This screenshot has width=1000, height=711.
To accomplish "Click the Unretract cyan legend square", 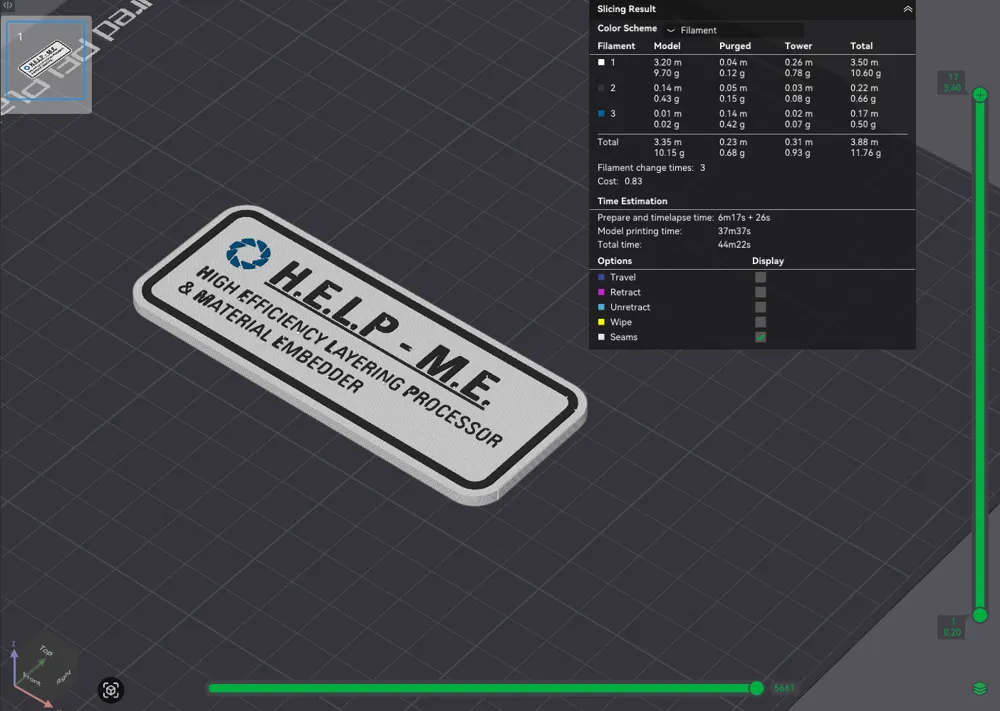I will (x=601, y=307).
